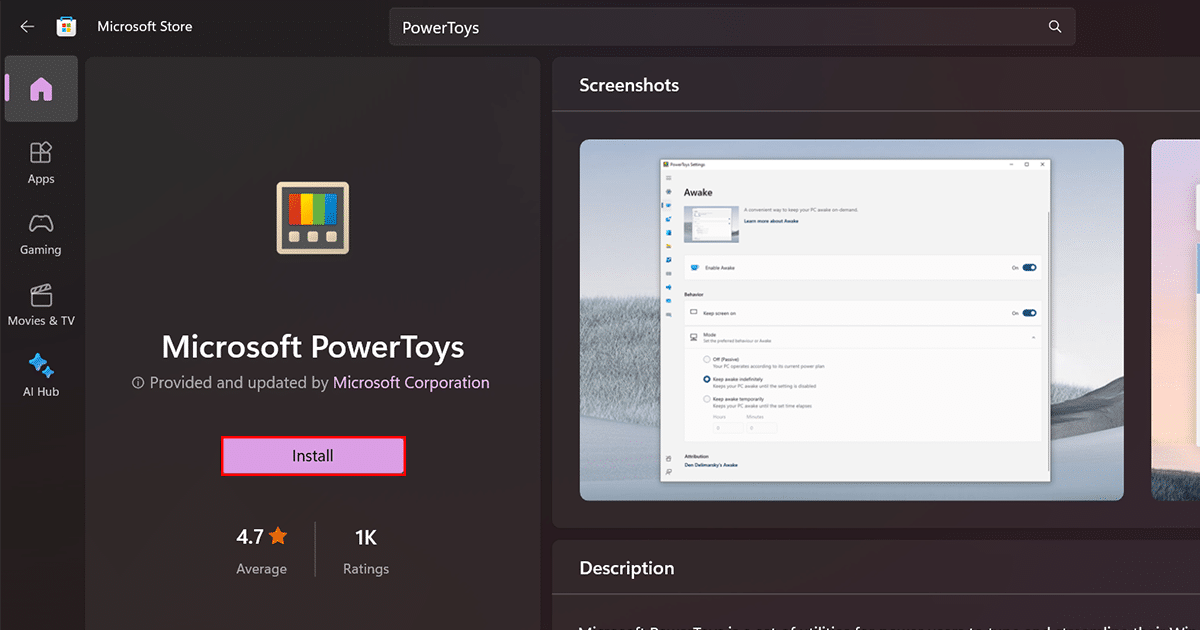The height and width of the screenshot is (630, 1200).
Task: Open the Microsoft Corporation publisher link
Action: (x=411, y=383)
